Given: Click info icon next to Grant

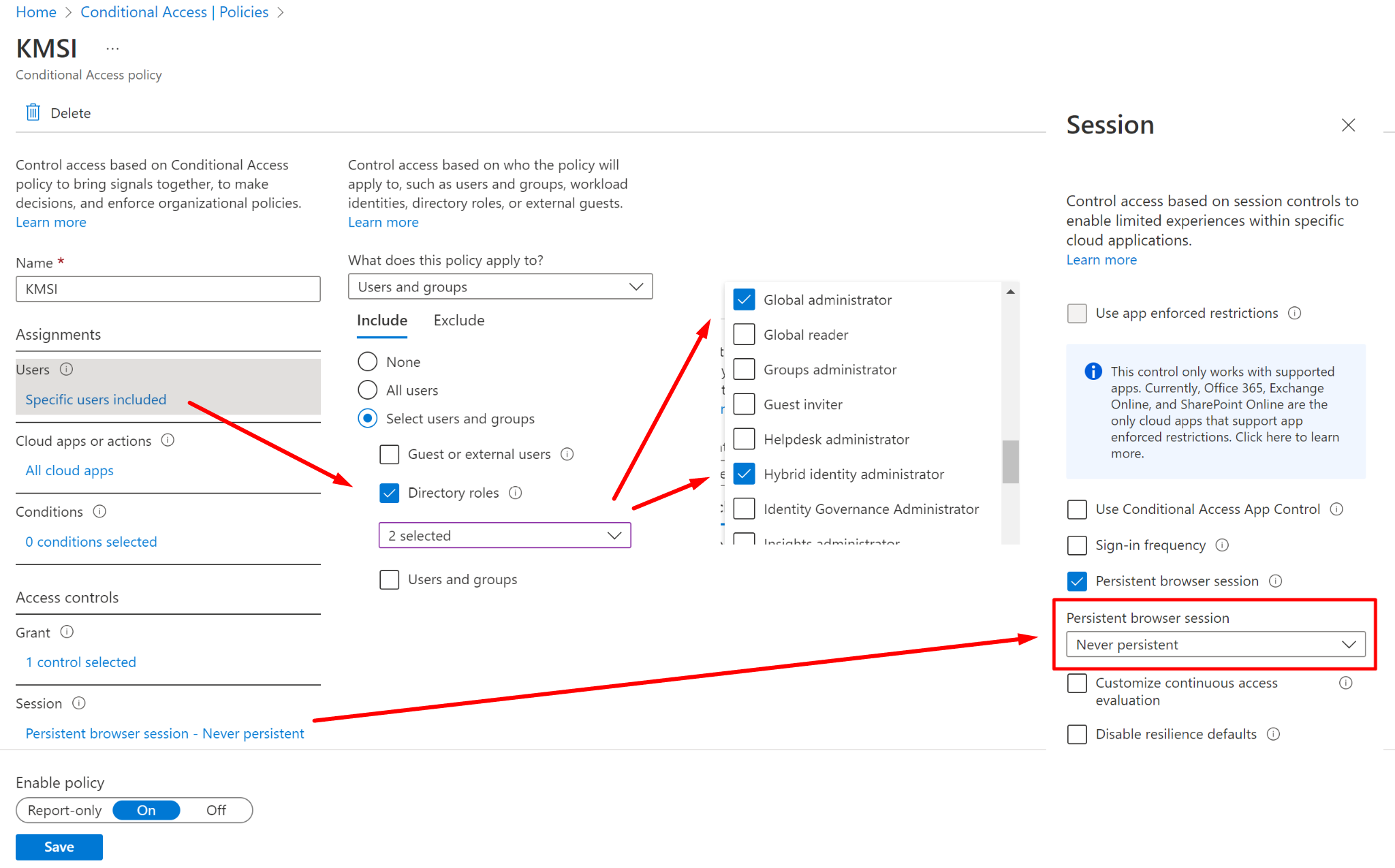Looking at the screenshot, I should [67, 632].
